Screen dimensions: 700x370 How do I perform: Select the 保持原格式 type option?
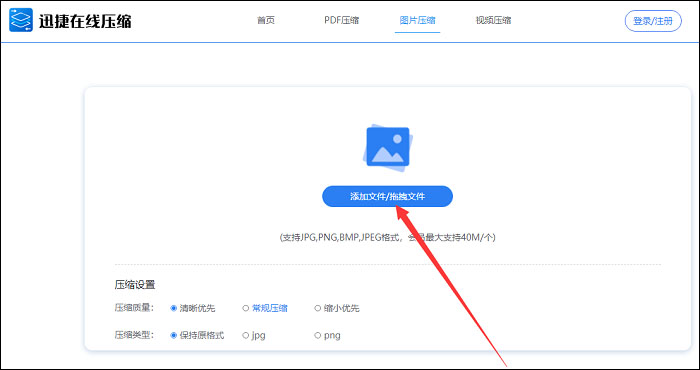(x=197, y=335)
